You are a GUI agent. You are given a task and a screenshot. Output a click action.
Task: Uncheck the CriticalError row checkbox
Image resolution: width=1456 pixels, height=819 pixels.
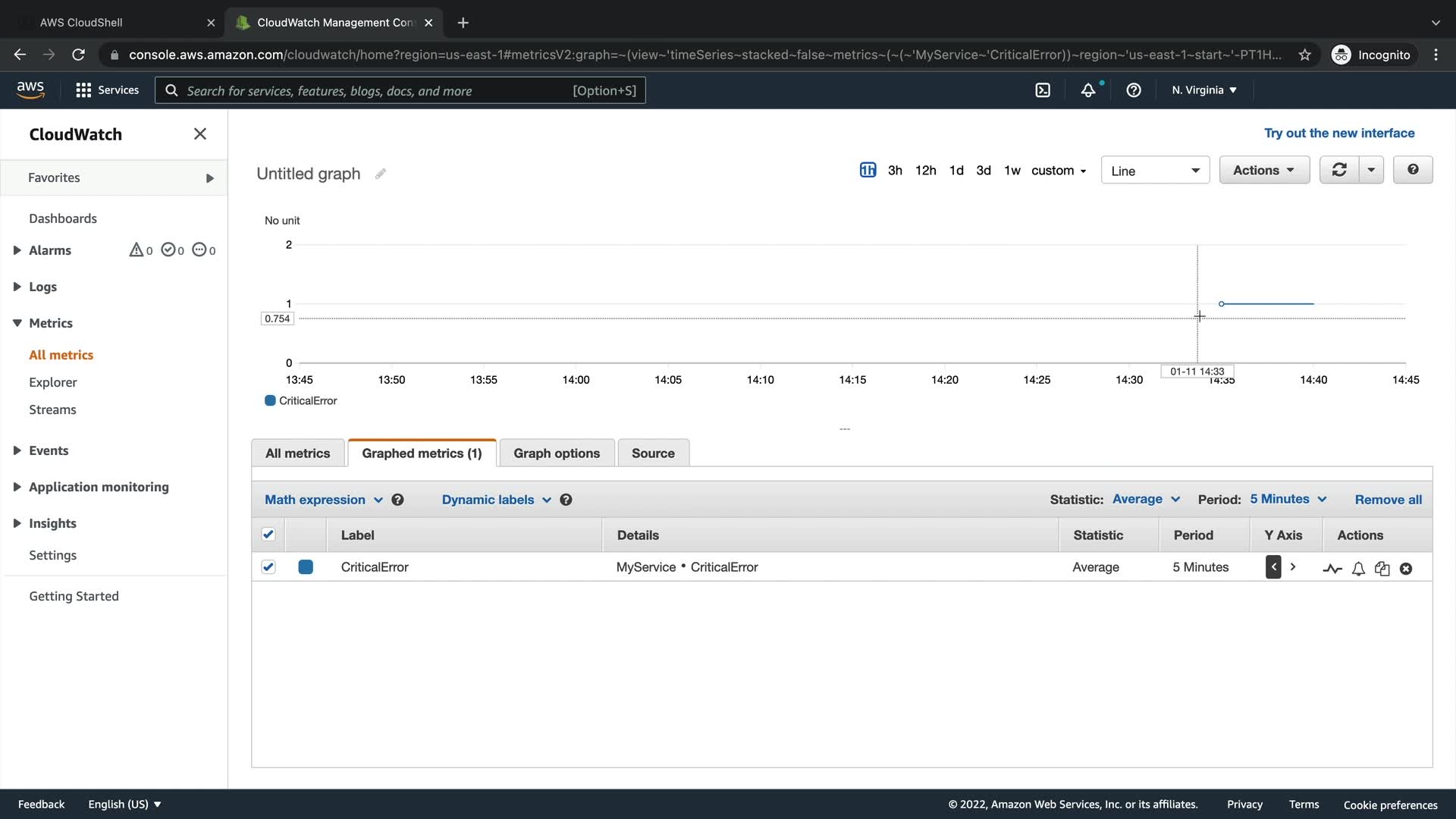(x=268, y=566)
